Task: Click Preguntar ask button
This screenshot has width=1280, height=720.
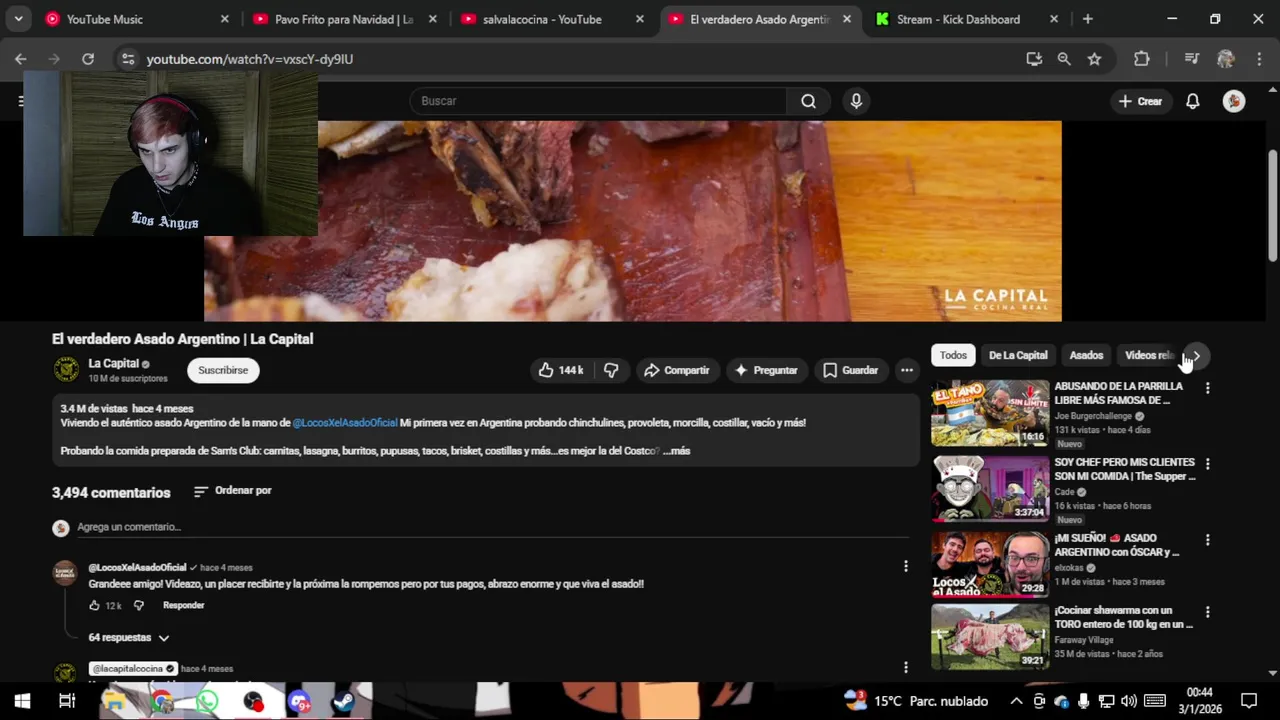Action: 766,370
